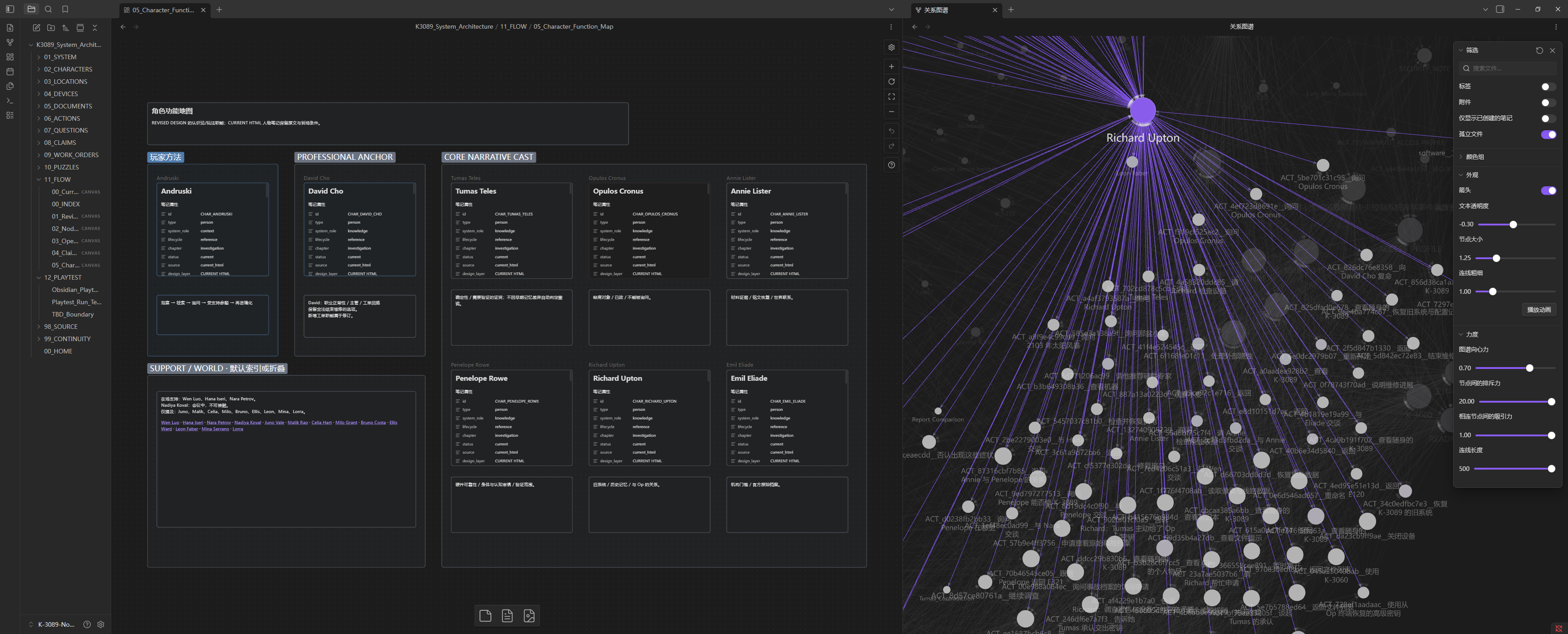Toggle the 标签 switch in graph filters
1568x634 pixels.
(x=1548, y=87)
